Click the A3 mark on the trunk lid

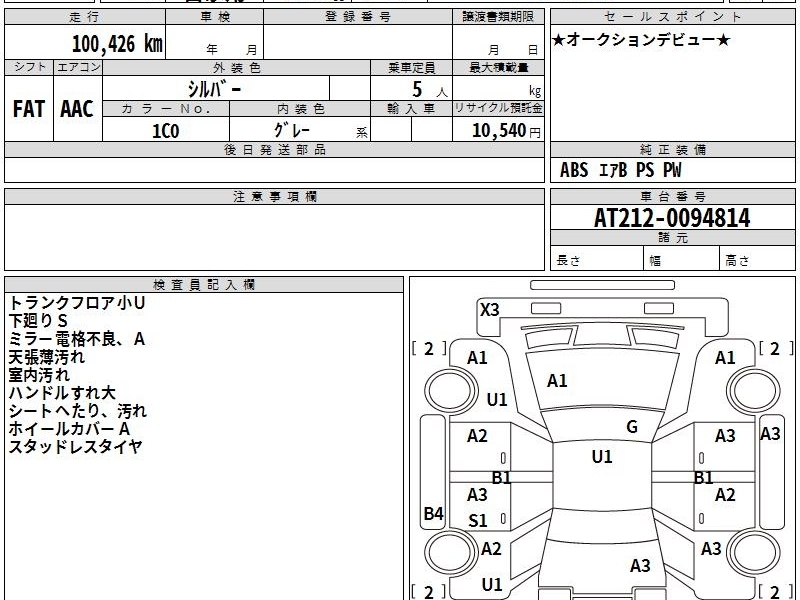640,566
